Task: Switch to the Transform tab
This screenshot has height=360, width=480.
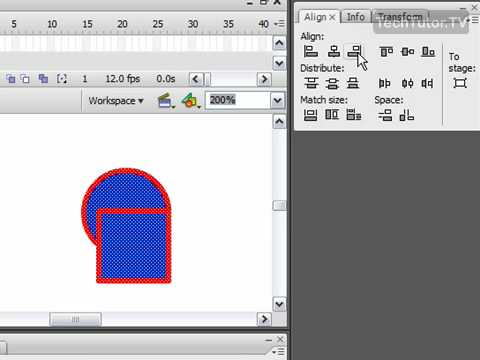Action: point(400,17)
